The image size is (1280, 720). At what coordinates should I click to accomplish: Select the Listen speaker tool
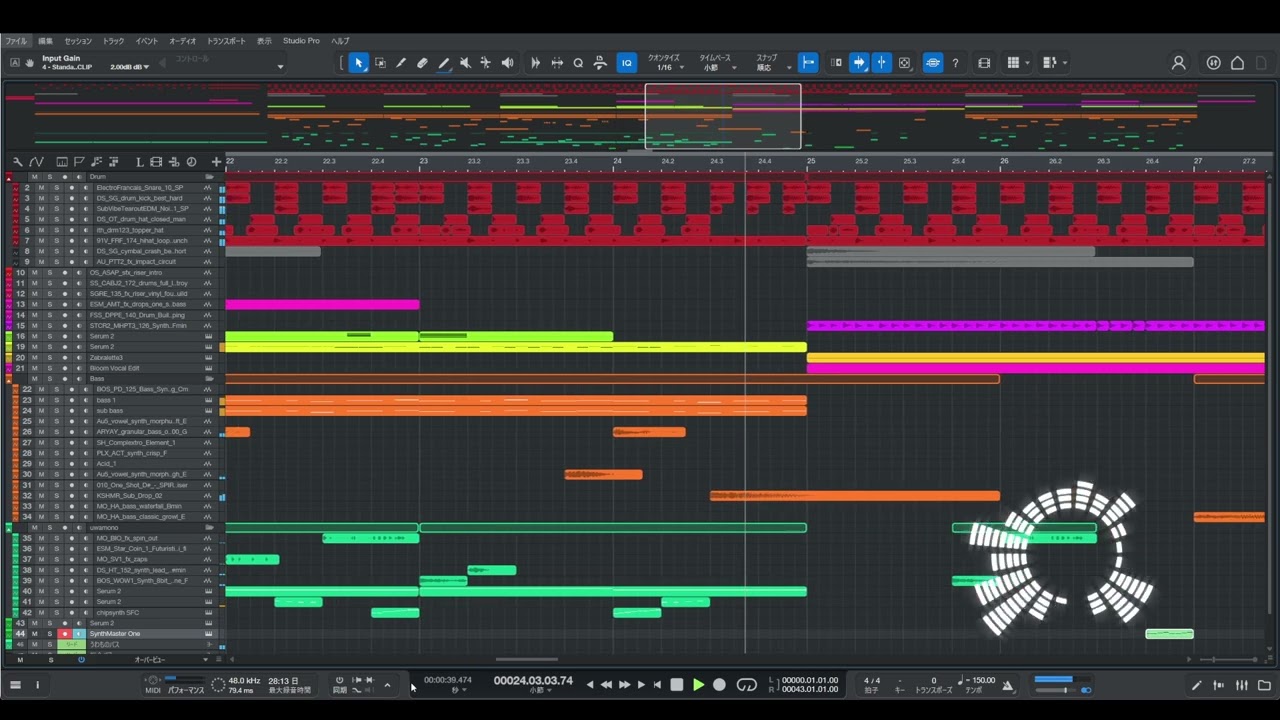click(x=507, y=63)
